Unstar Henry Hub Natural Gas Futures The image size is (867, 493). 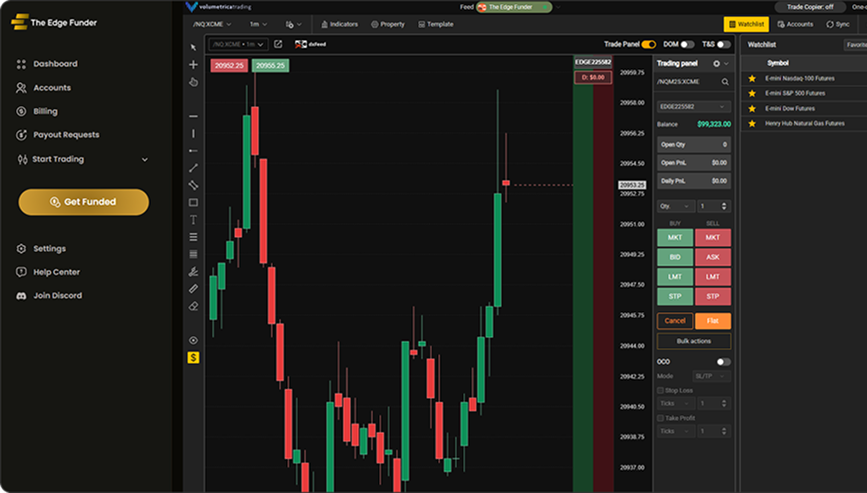[x=752, y=123]
